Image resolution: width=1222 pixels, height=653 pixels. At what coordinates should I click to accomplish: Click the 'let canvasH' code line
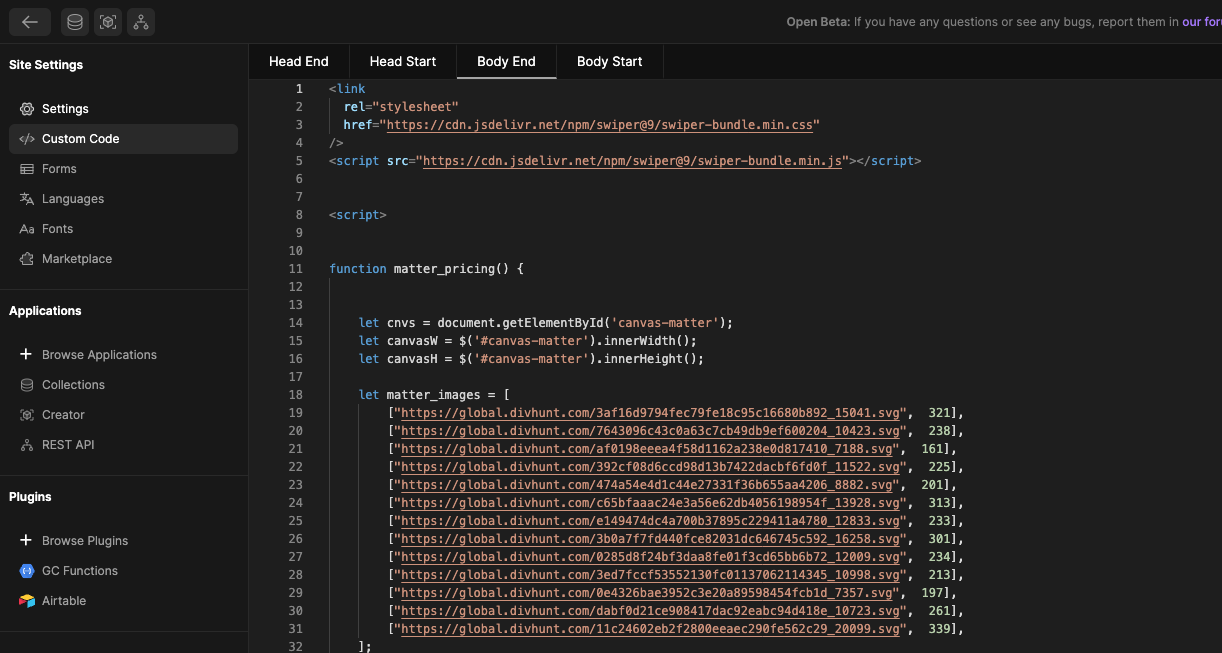tap(531, 359)
